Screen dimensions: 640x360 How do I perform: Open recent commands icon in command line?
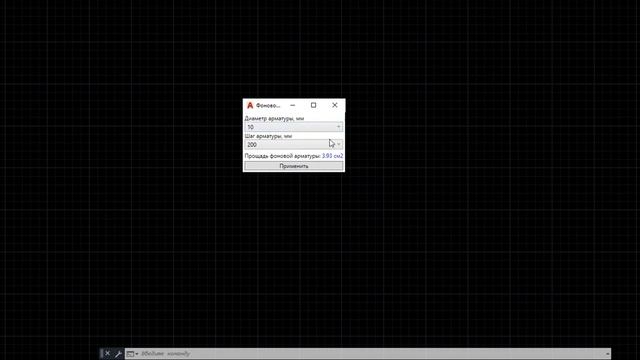[x=132, y=354]
